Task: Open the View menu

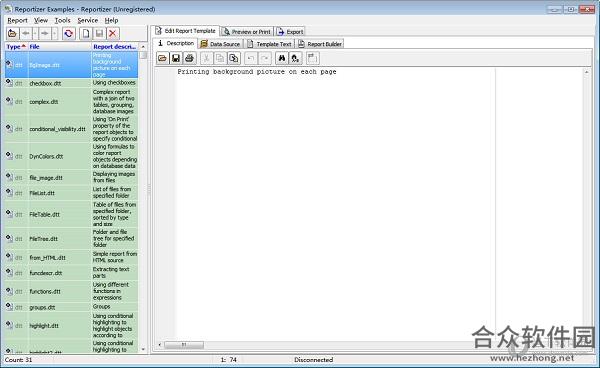Action: click(x=41, y=20)
